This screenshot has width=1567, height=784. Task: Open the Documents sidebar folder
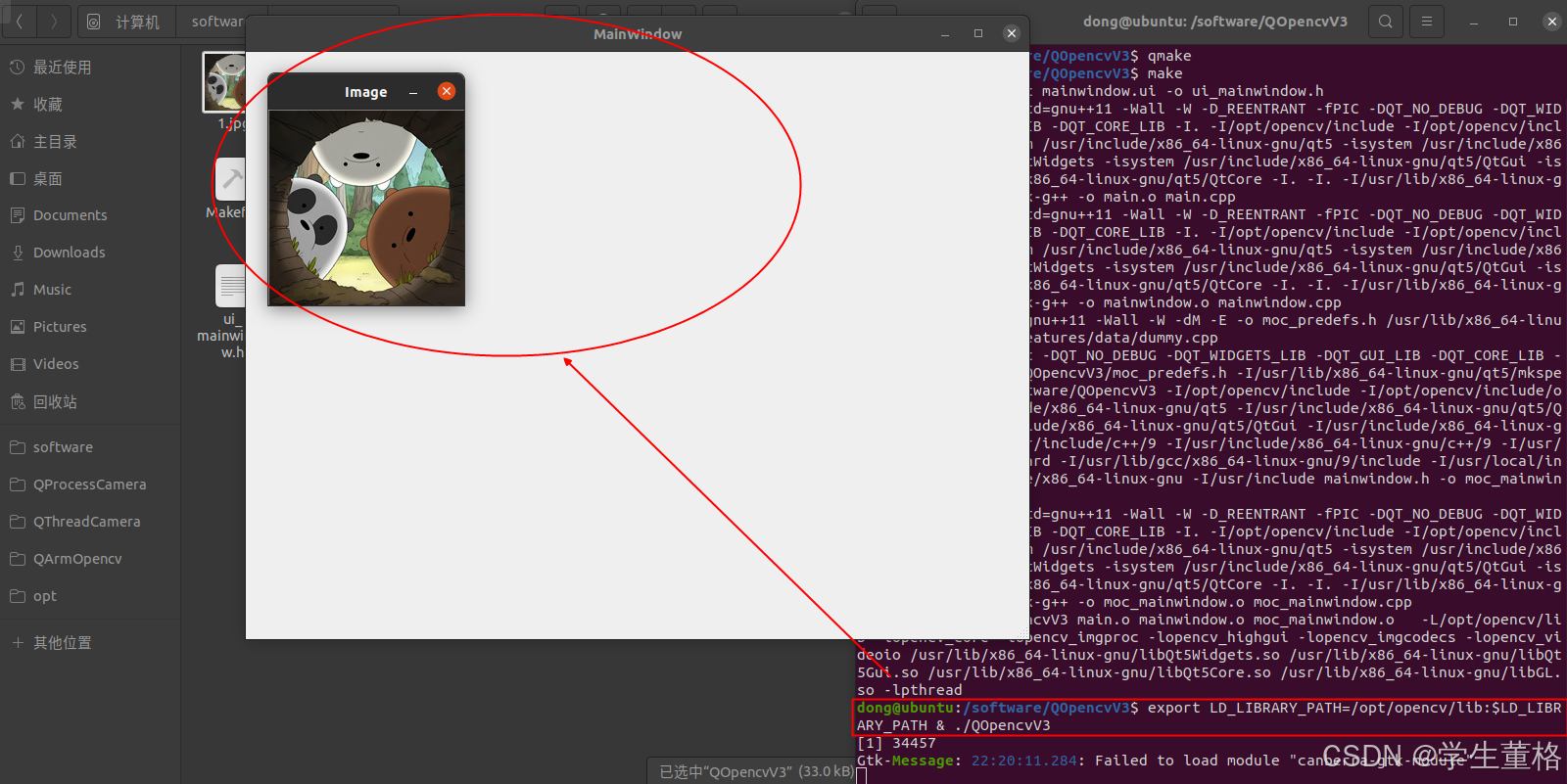(x=90, y=215)
